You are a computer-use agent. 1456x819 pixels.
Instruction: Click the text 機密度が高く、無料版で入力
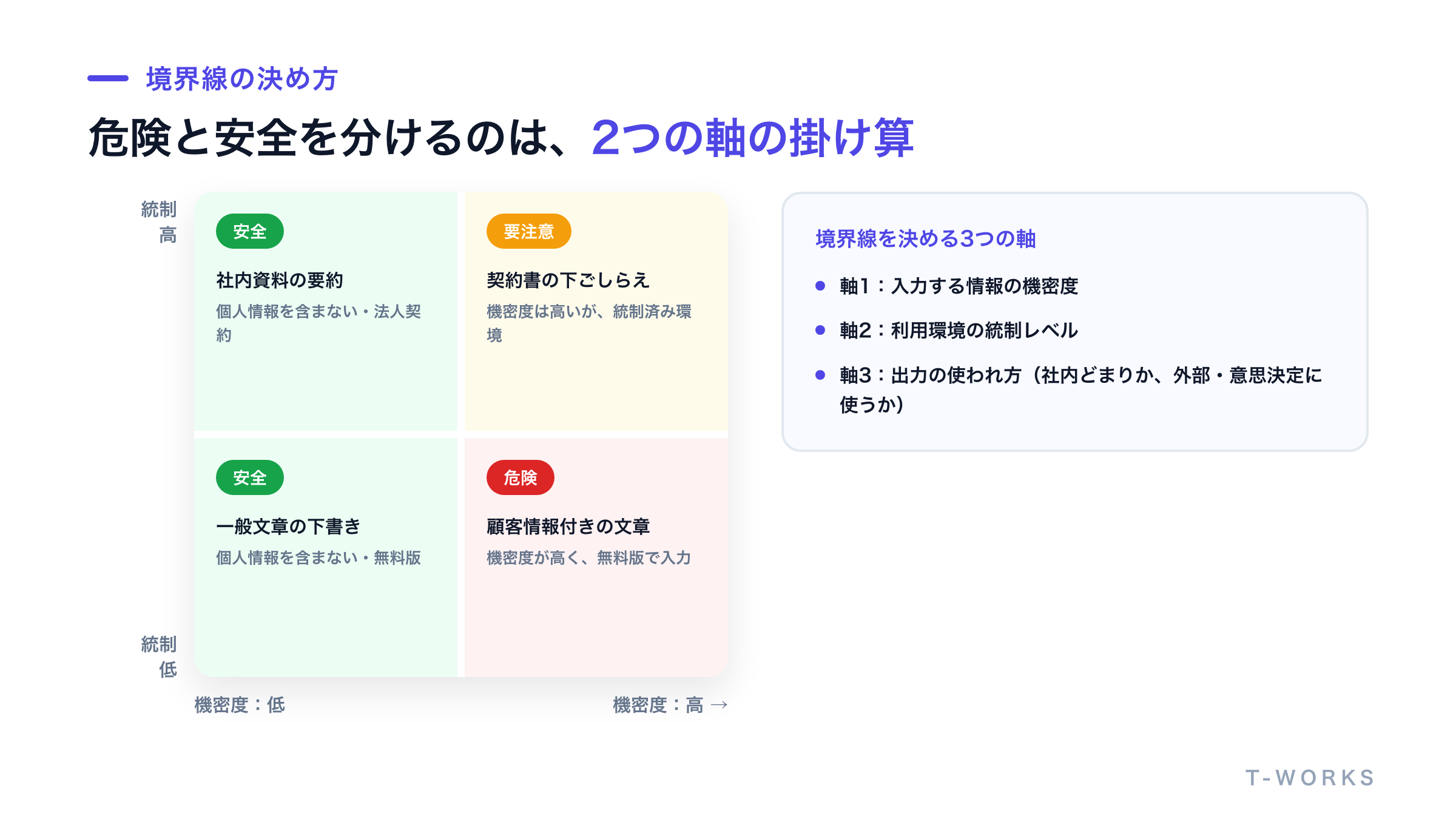[x=589, y=558]
